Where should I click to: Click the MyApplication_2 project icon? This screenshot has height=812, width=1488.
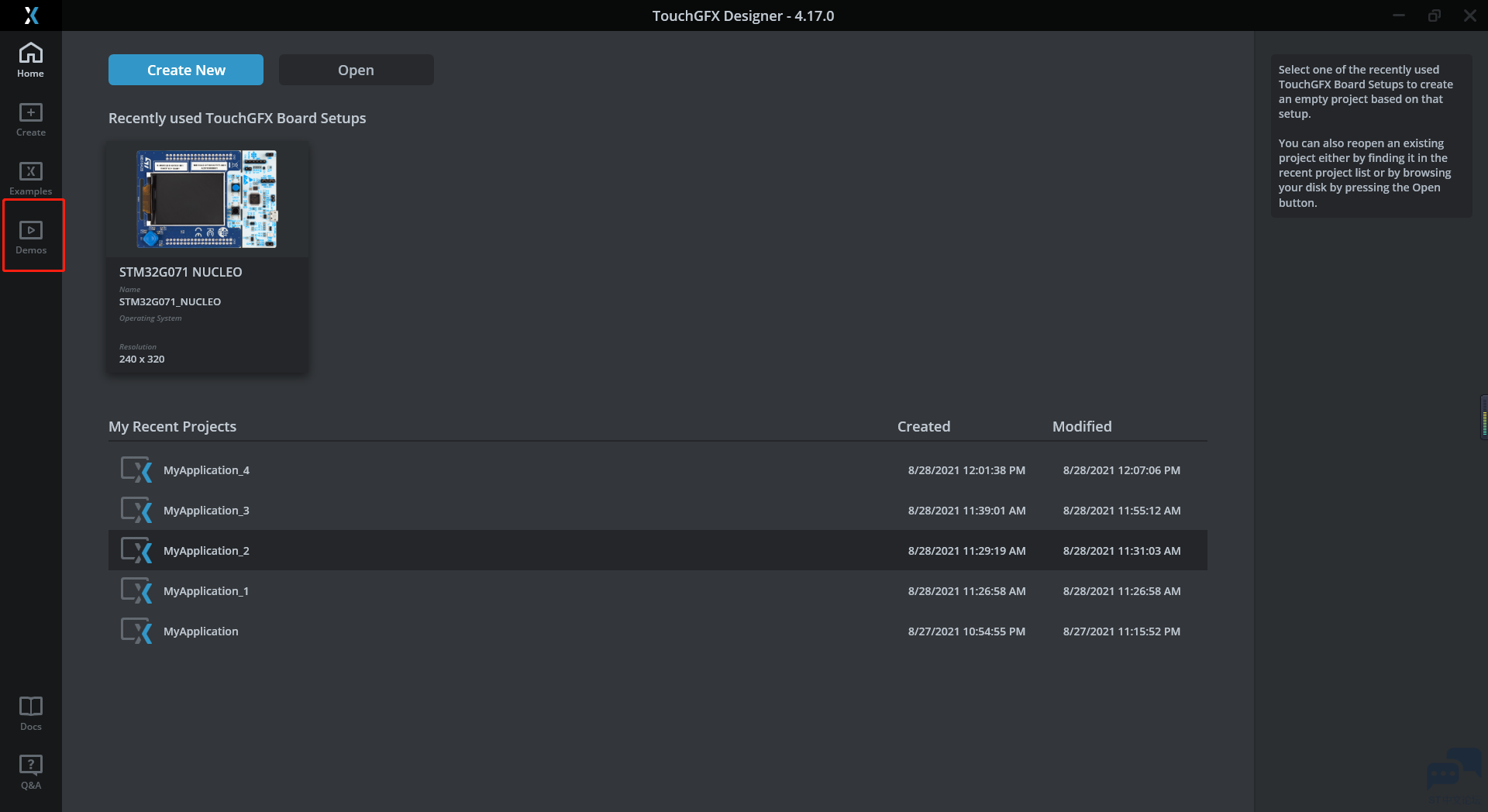pyautogui.click(x=136, y=550)
